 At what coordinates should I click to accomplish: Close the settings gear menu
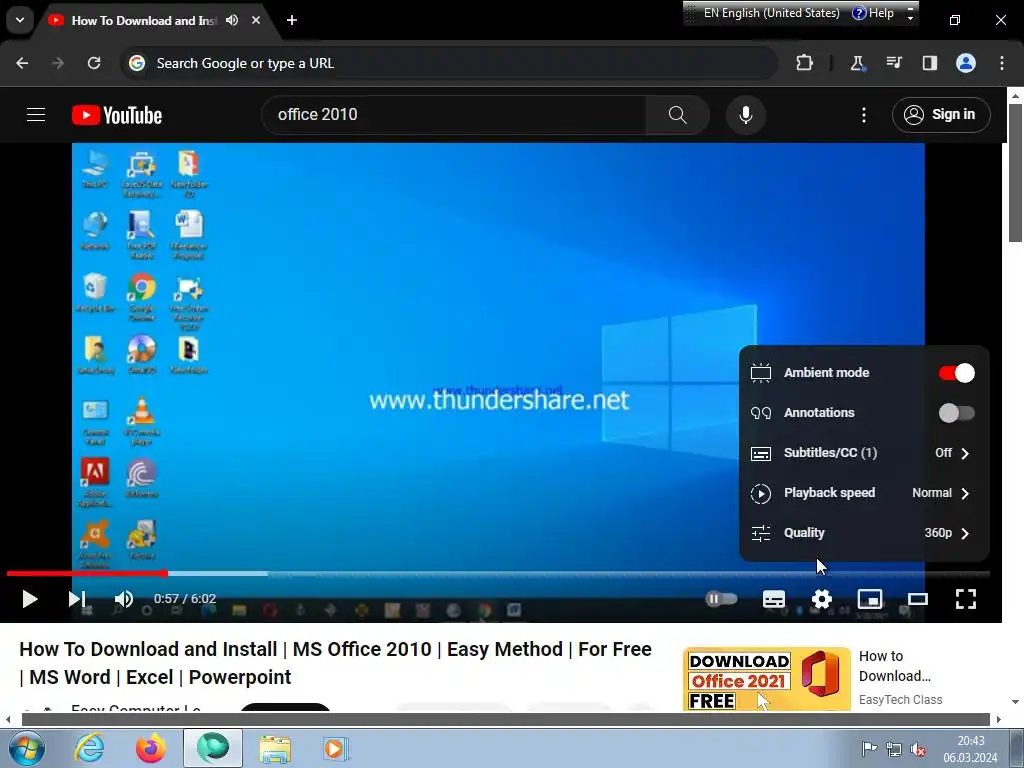(822, 599)
